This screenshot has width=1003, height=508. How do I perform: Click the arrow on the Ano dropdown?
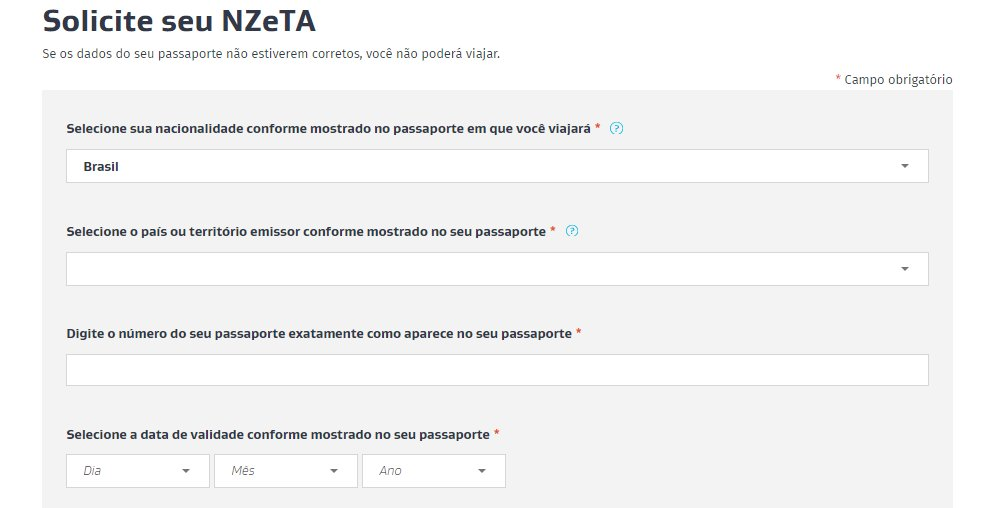click(482, 471)
